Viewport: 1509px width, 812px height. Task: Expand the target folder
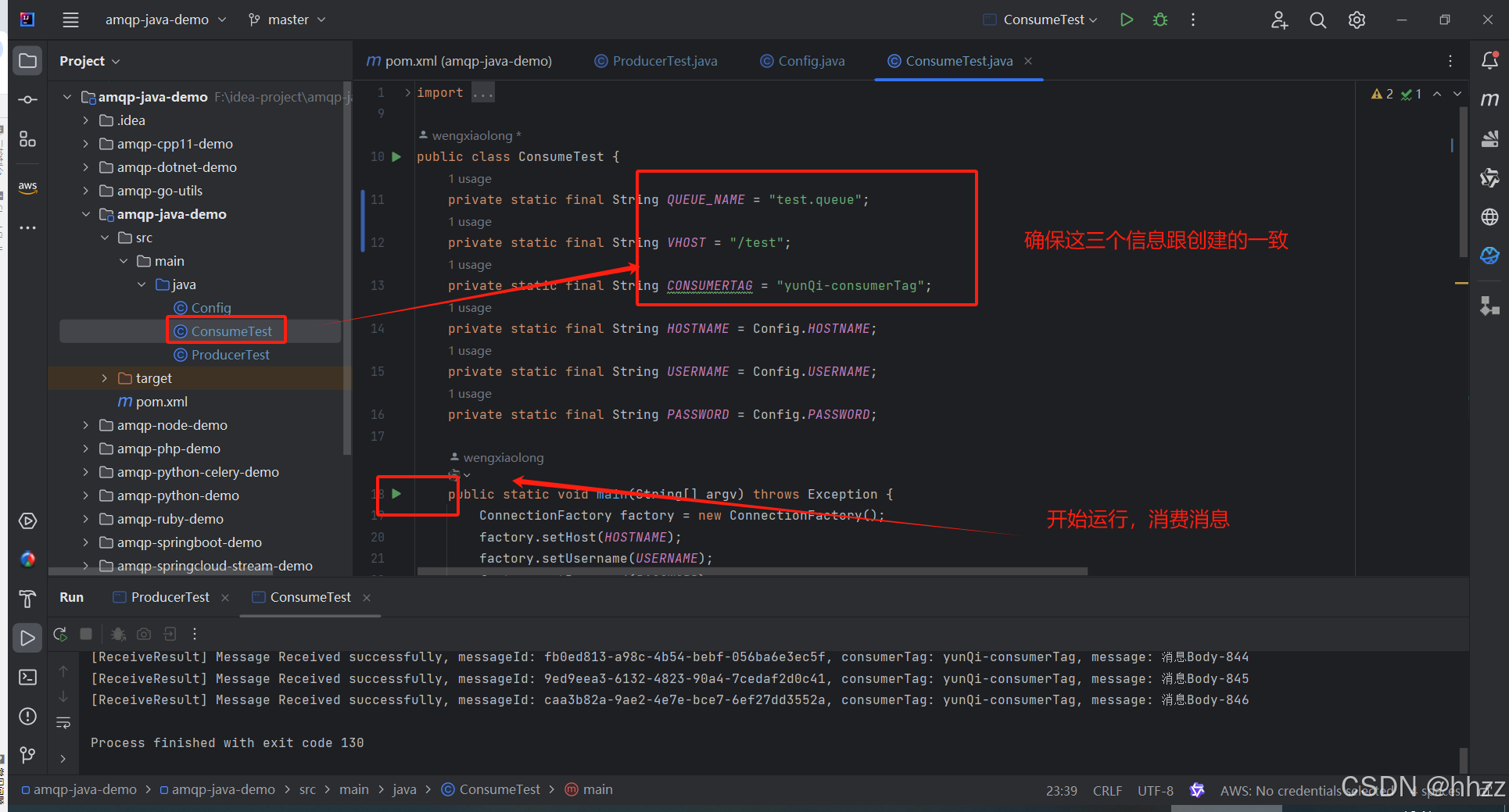(x=105, y=378)
